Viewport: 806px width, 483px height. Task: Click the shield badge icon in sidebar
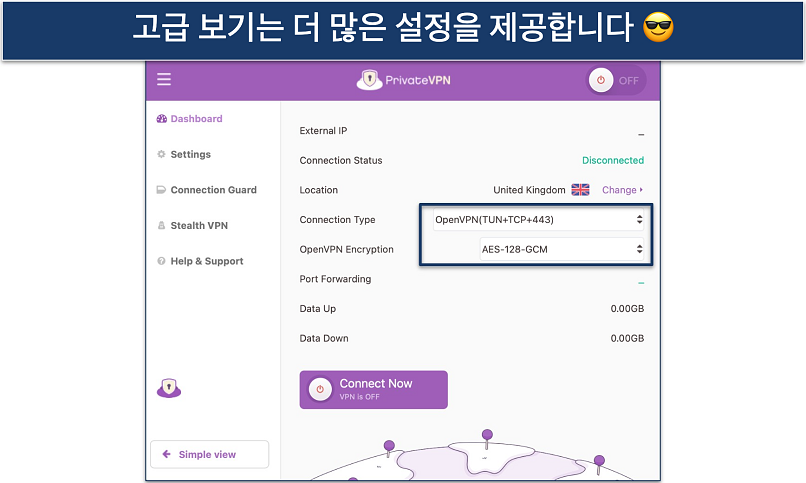pyautogui.click(x=169, y=389)
